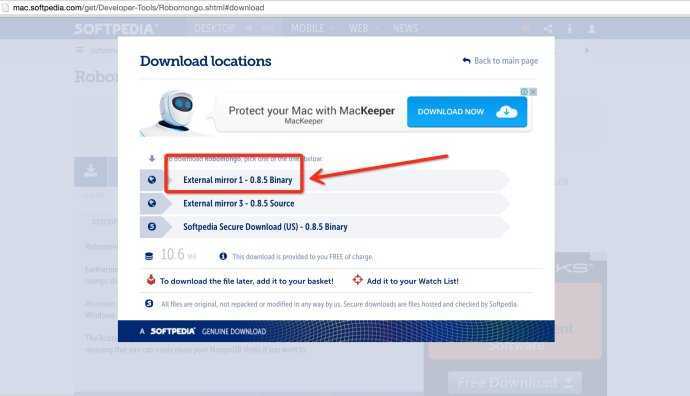Image resolution: width=690 pixels, height=396 pixels.
Task: Choose Softpedia Secure Download (US) binary
Action: click(x=265, y=227)
